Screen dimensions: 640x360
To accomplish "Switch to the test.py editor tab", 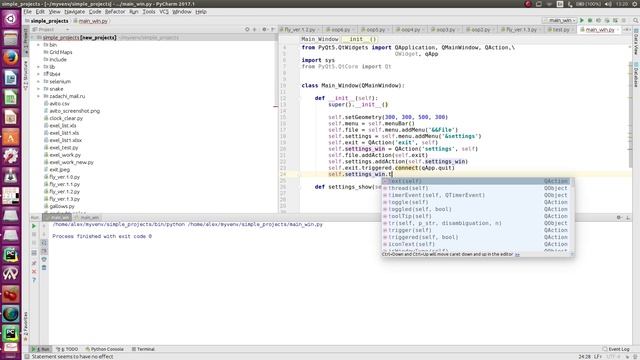I will click(x=560, y=29).
